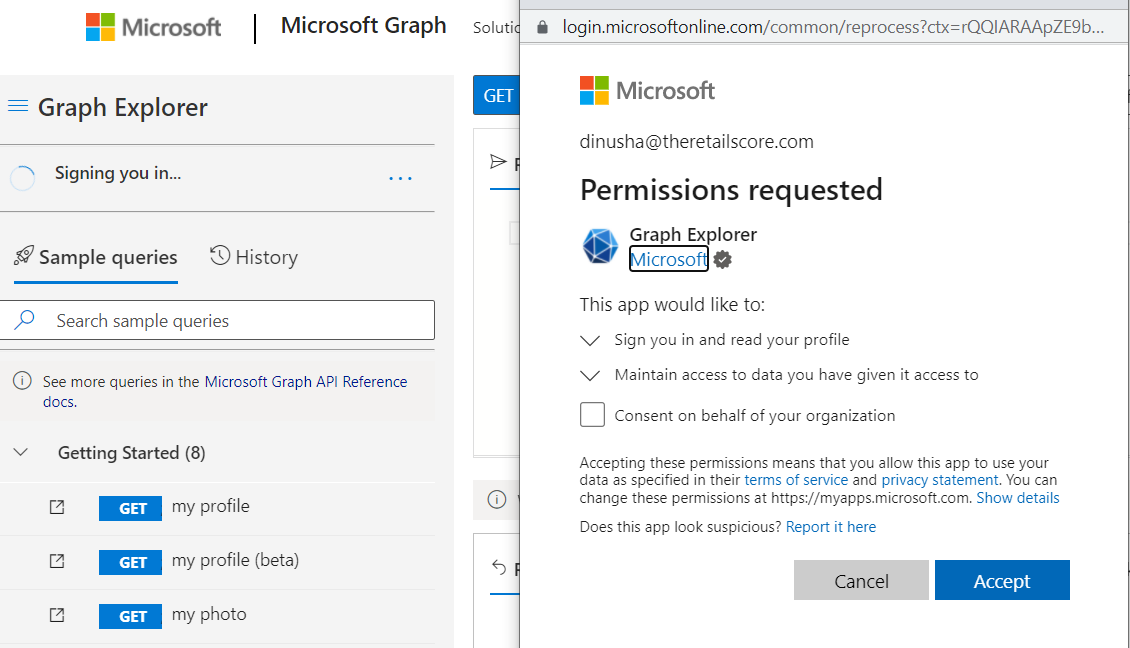Click the Report it here link
The image size is (1130, 648).
tap(831, 527)
